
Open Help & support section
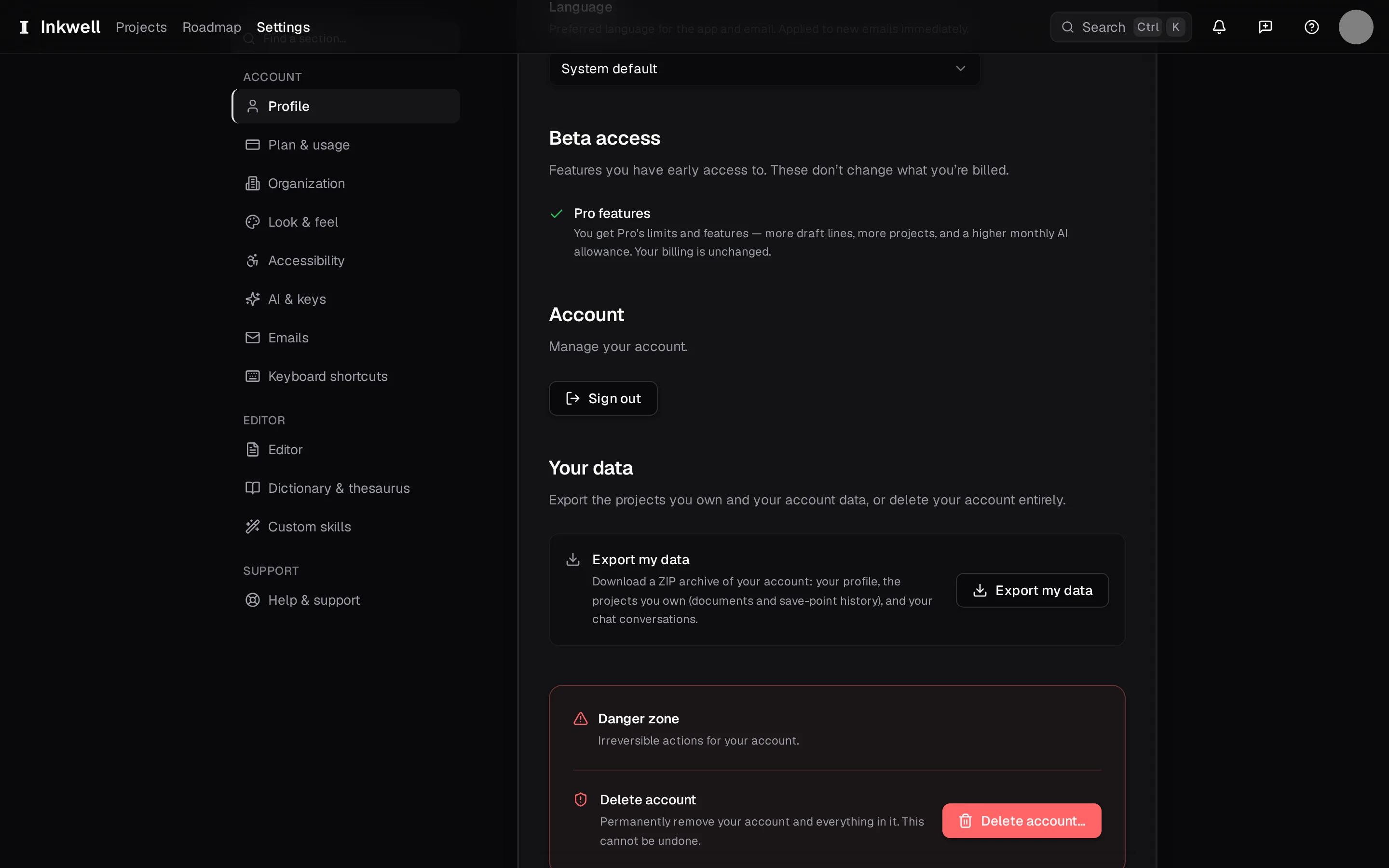(346, 600)
